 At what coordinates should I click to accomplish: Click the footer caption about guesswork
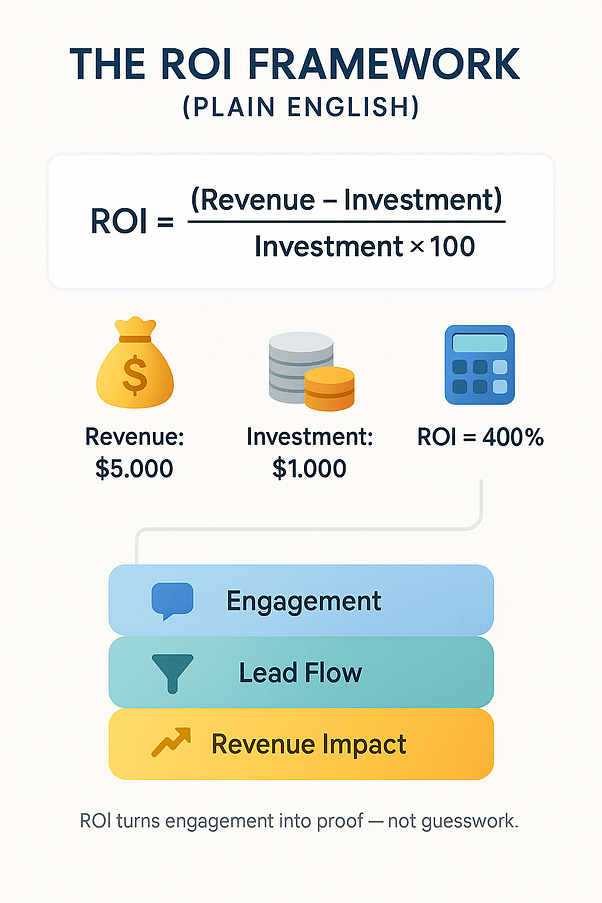pos(300,823)
